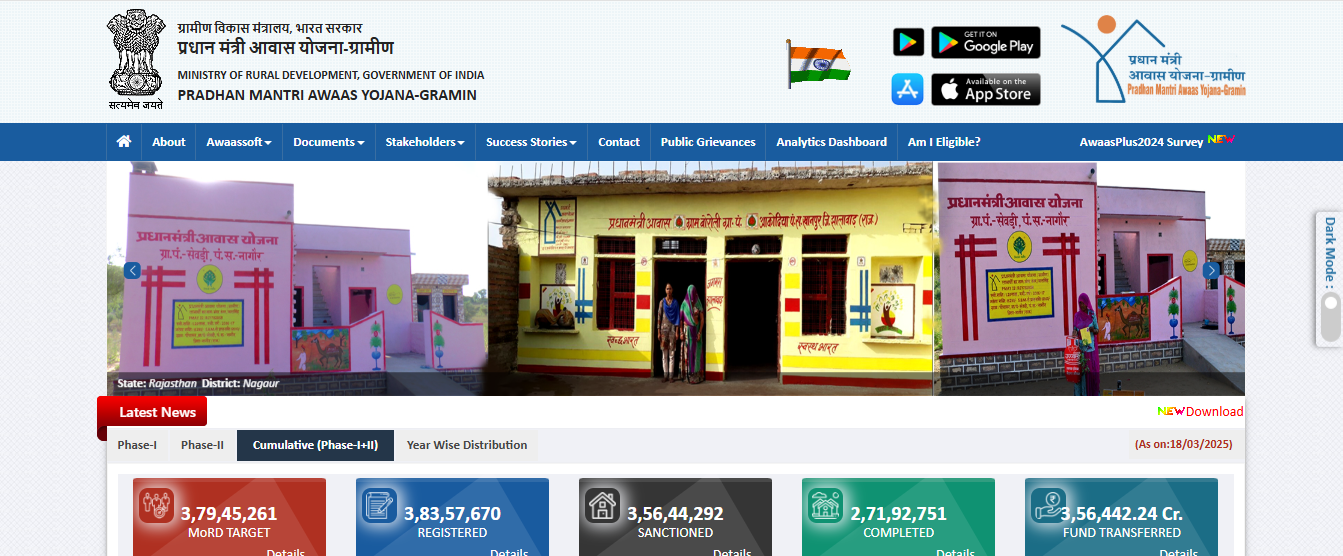
Task: Click State: Rajasthan District: Nagaur caption
Action: (x=198, y=383)
